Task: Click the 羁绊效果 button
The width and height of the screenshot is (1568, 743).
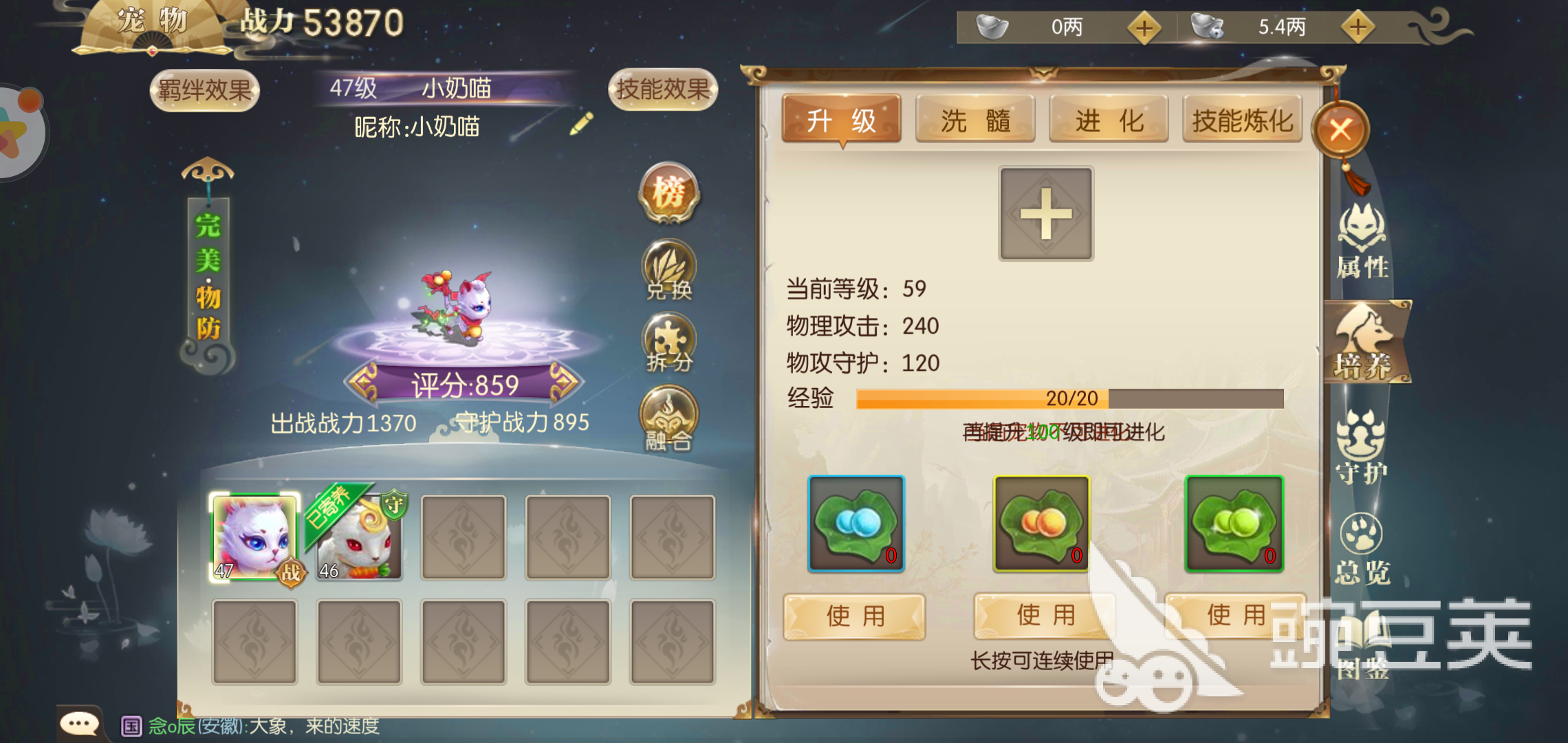Action: point(204,90)
